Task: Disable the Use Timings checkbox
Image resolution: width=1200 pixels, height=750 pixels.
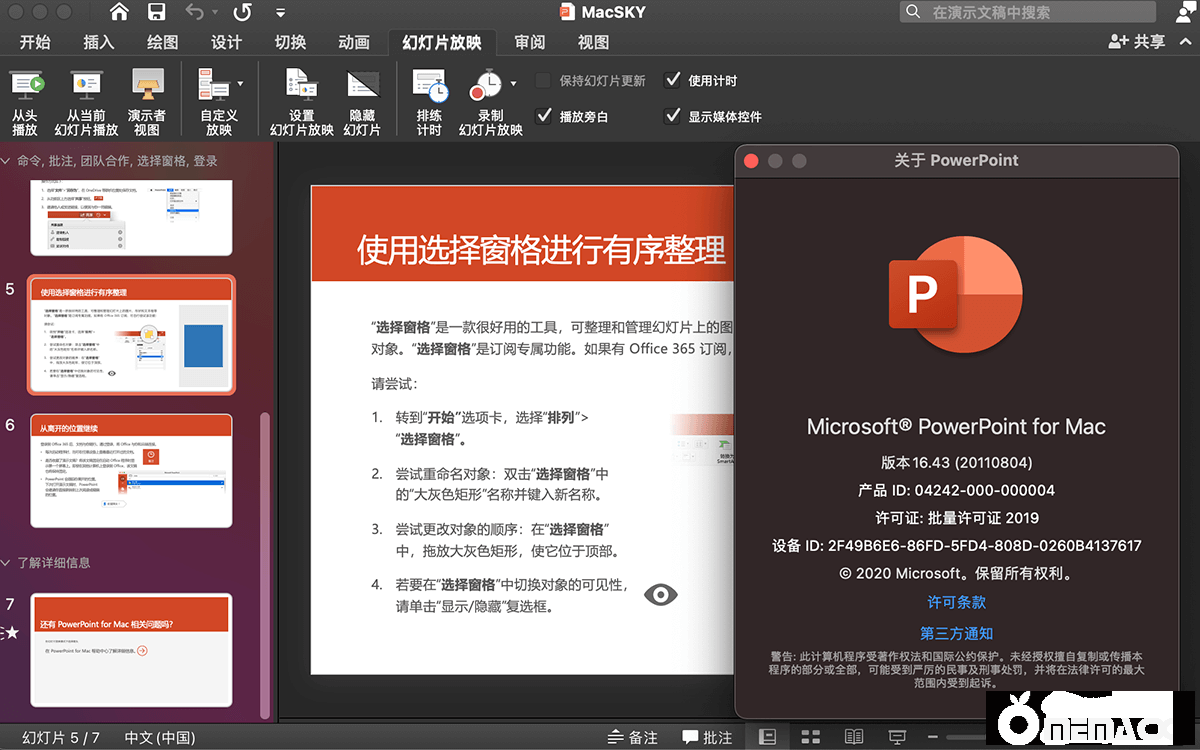Action: (673, 80)
